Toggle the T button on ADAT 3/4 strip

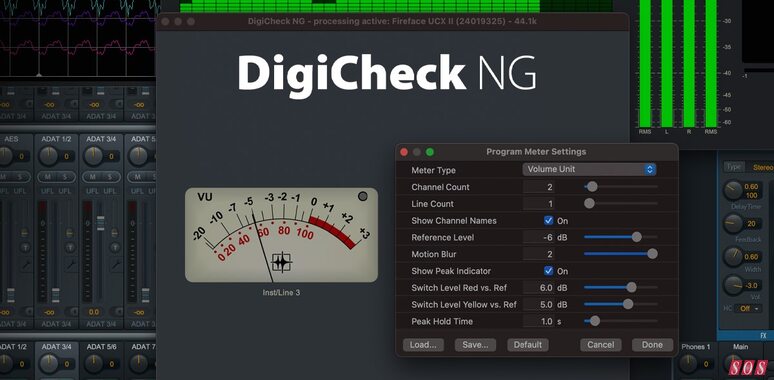(115, 248)
